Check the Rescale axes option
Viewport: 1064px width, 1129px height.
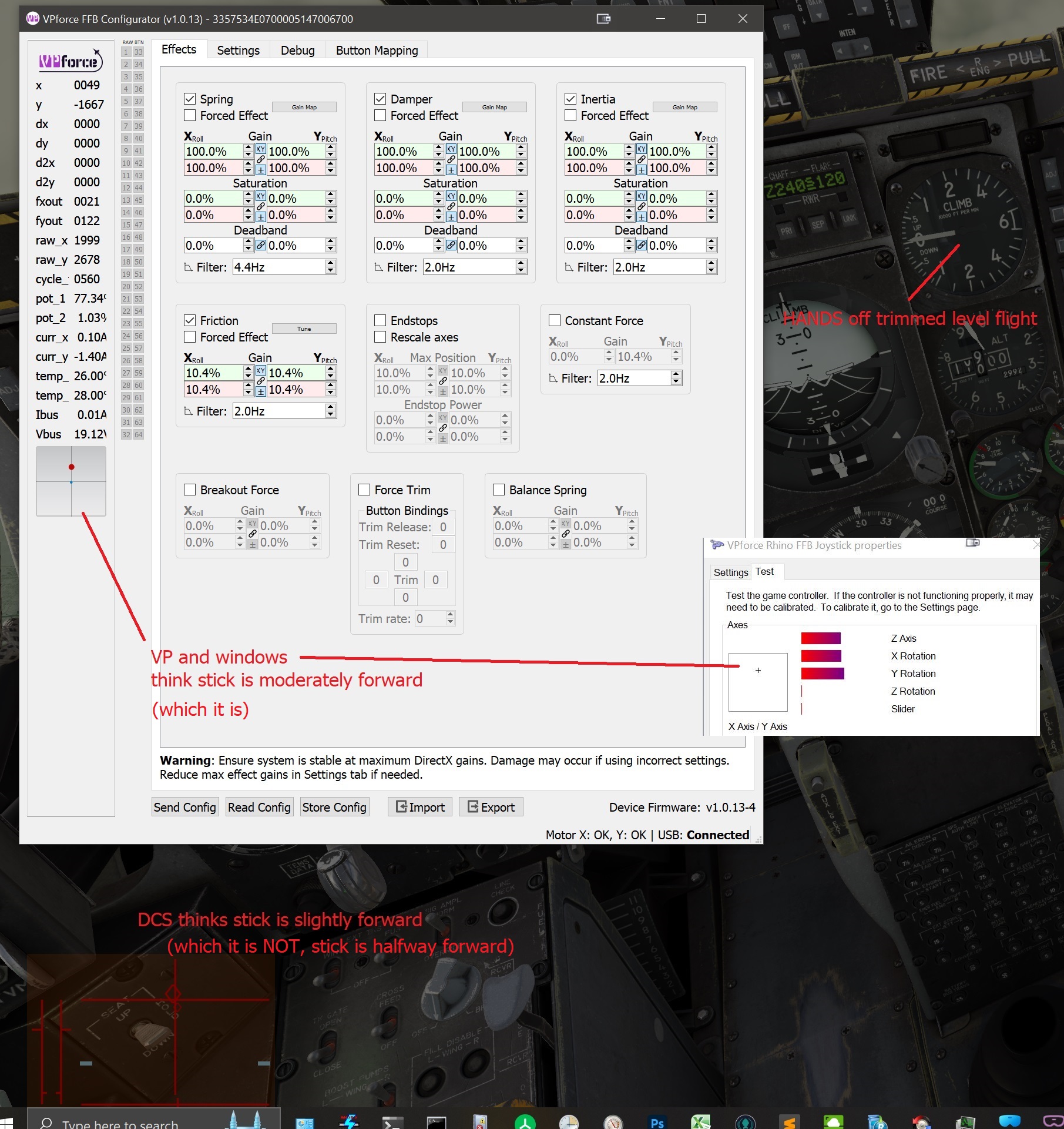click(380, 337)
